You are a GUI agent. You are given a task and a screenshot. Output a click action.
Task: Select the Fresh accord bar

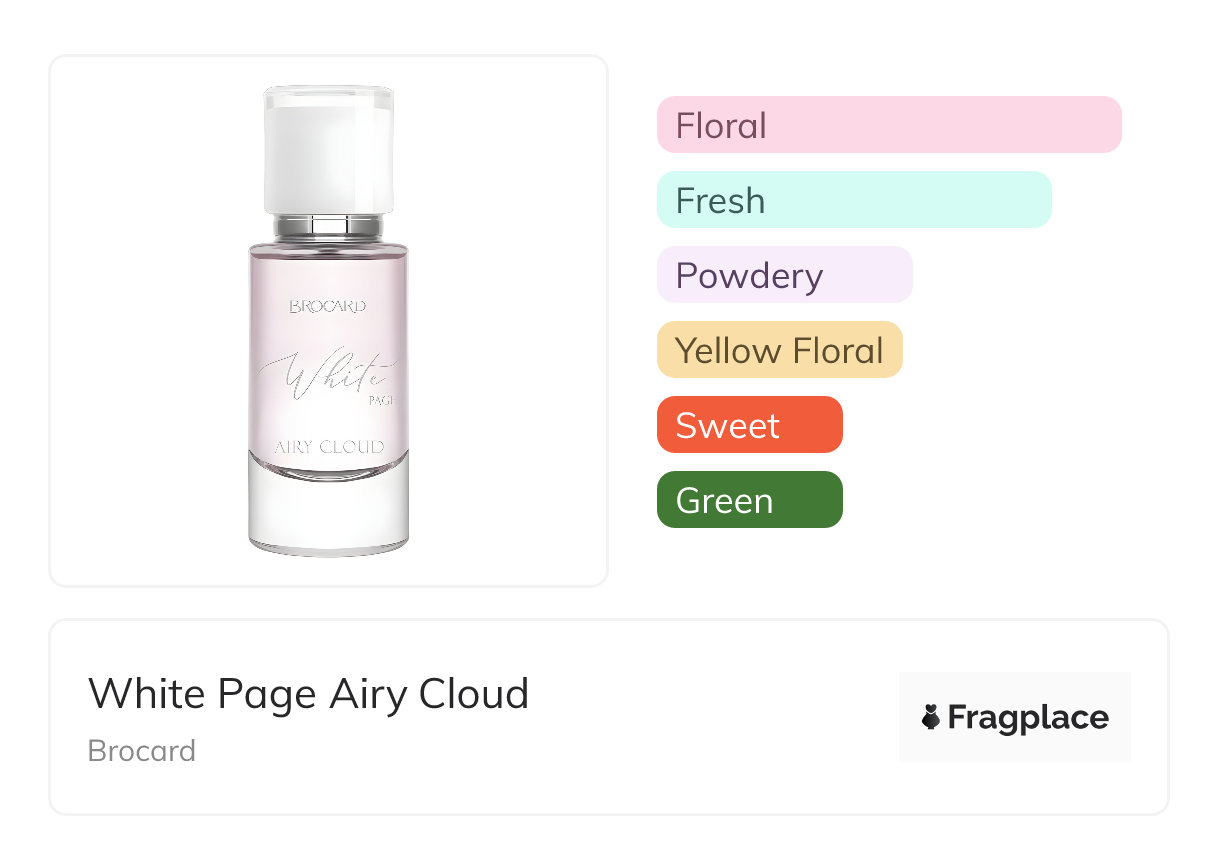pos(853,200)
